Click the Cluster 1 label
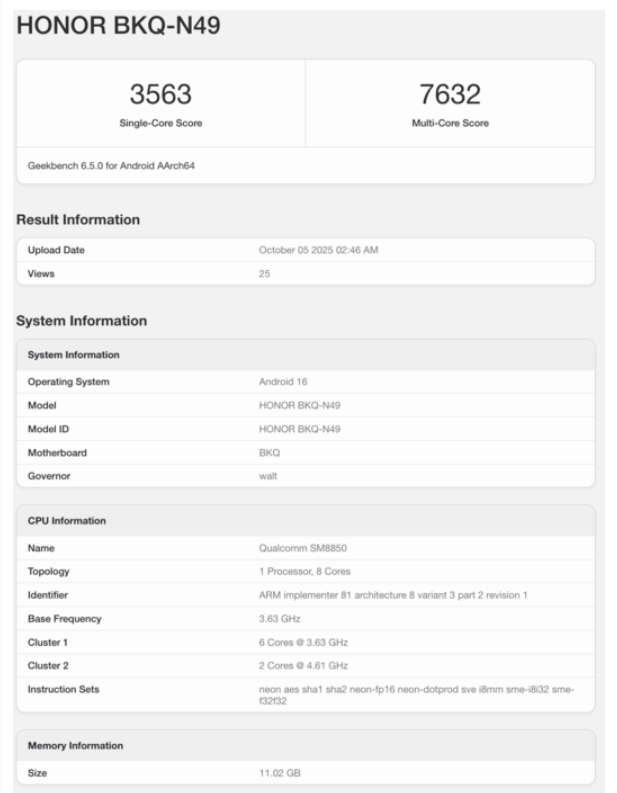The image size is (617, 793). pyautogui.click(x=48, y=642)
